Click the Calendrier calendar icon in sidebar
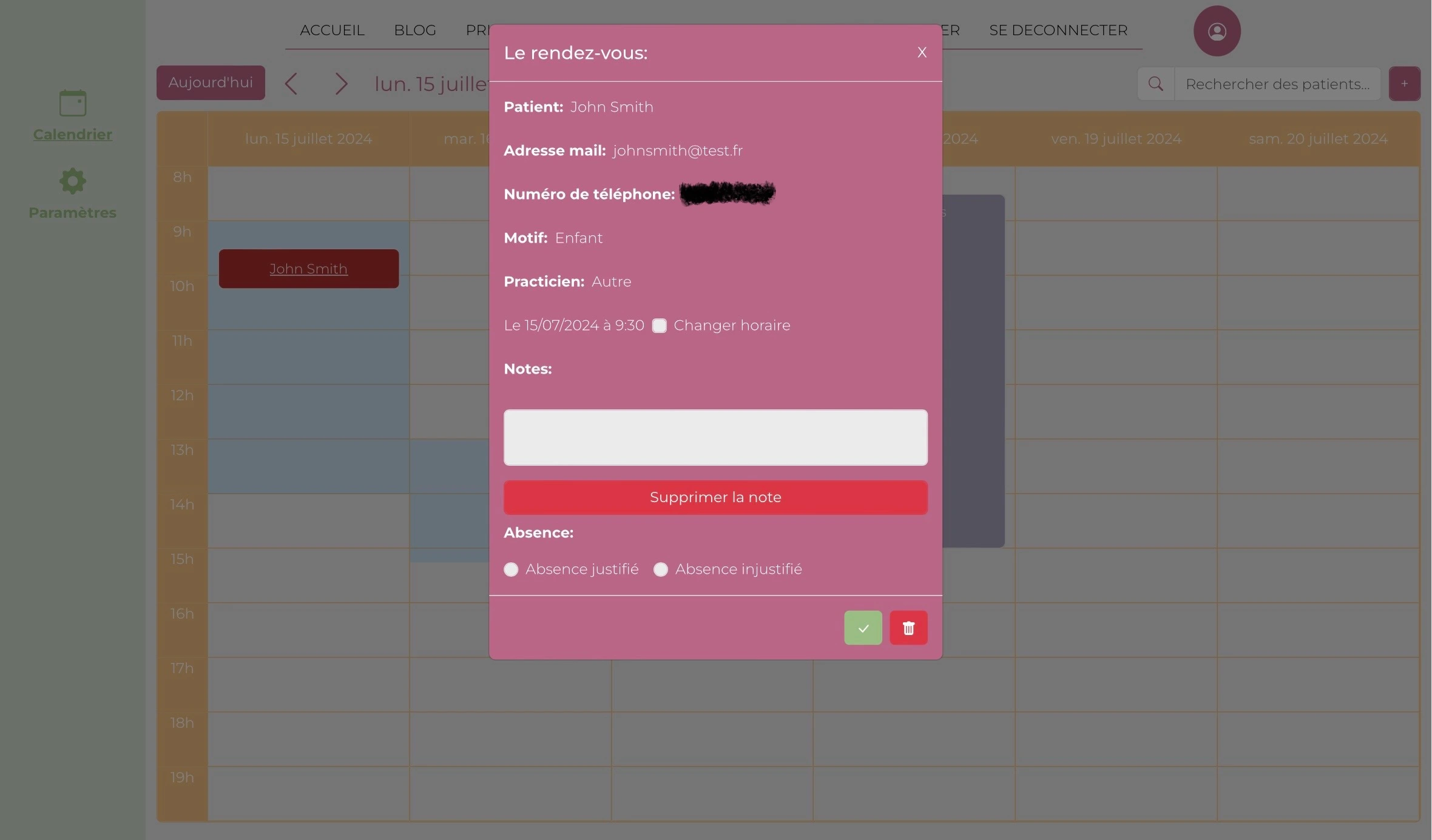 72,103
